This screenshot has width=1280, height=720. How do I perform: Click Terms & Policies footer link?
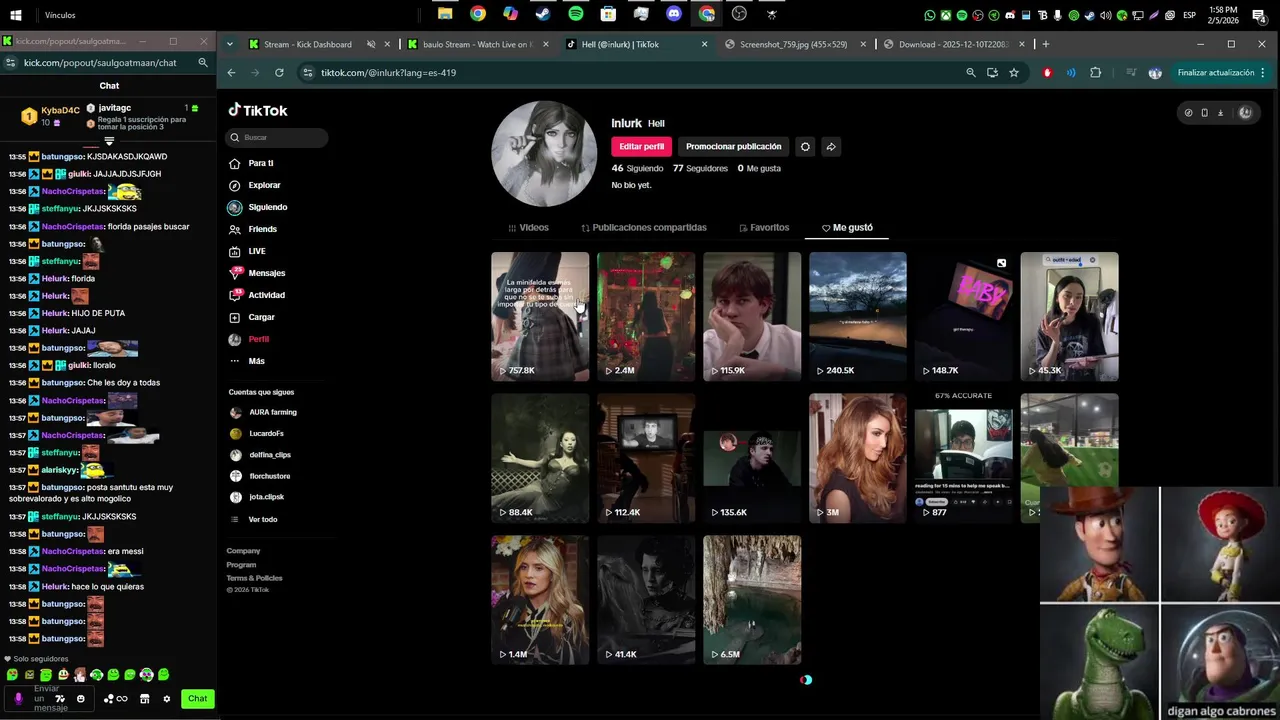click(254, 578)
